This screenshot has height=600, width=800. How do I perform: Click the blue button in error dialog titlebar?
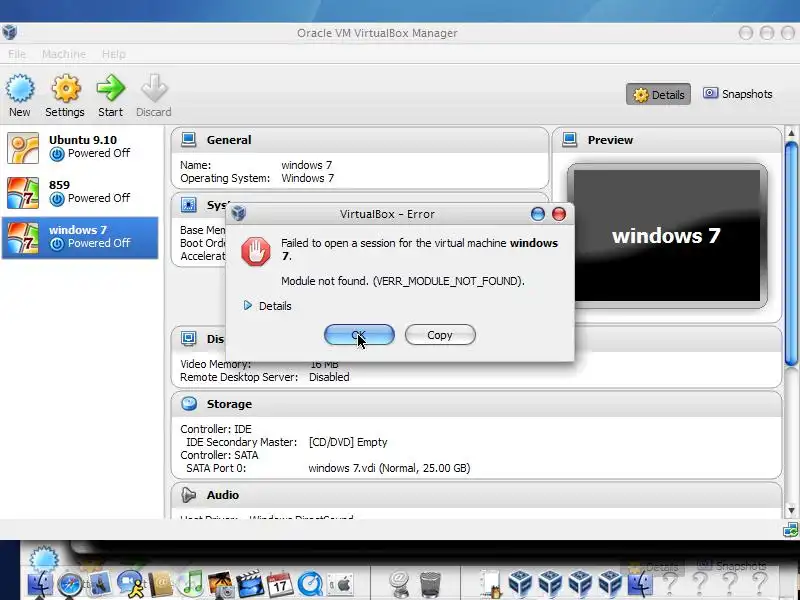pos(538,214)
